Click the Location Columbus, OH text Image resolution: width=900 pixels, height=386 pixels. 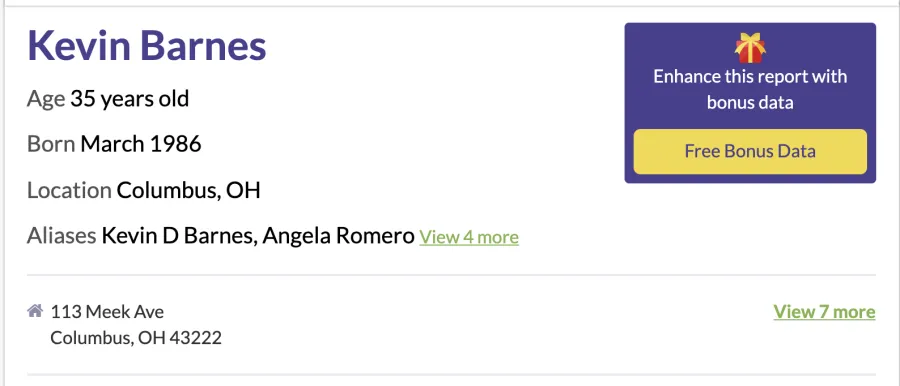pos(143,190)
